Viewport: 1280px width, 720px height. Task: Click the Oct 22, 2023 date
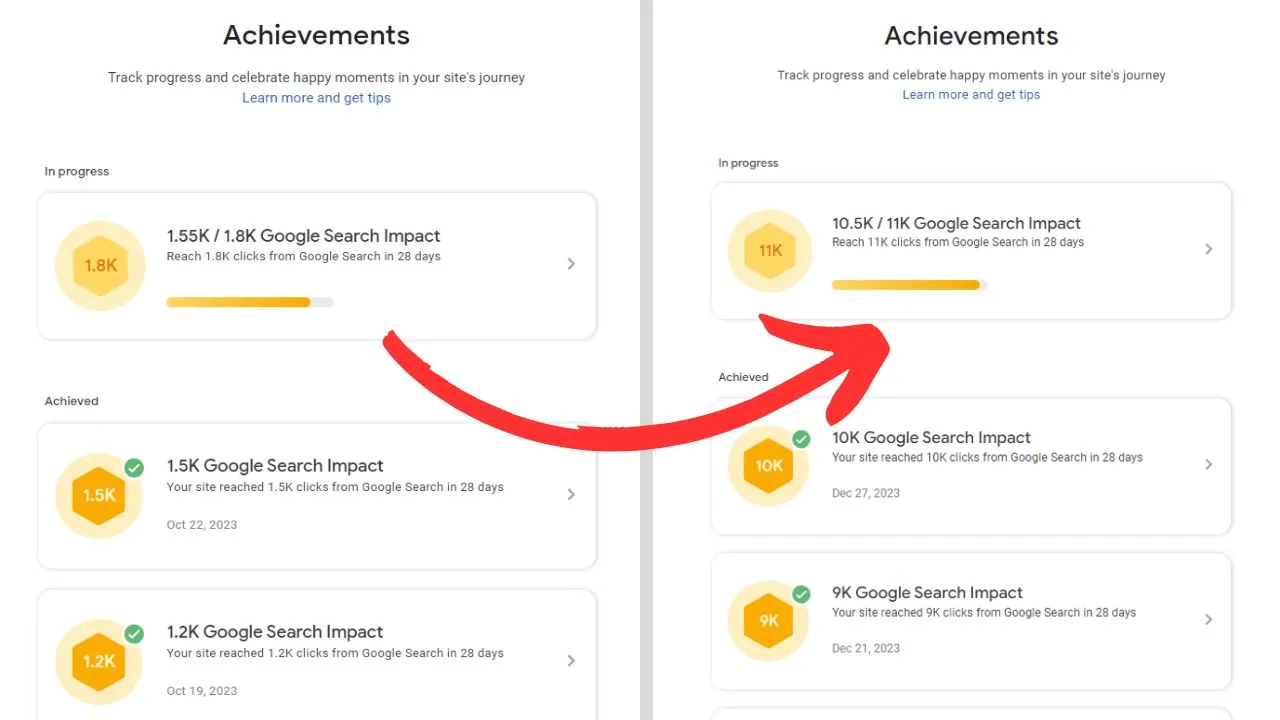[x=202, y=525]
